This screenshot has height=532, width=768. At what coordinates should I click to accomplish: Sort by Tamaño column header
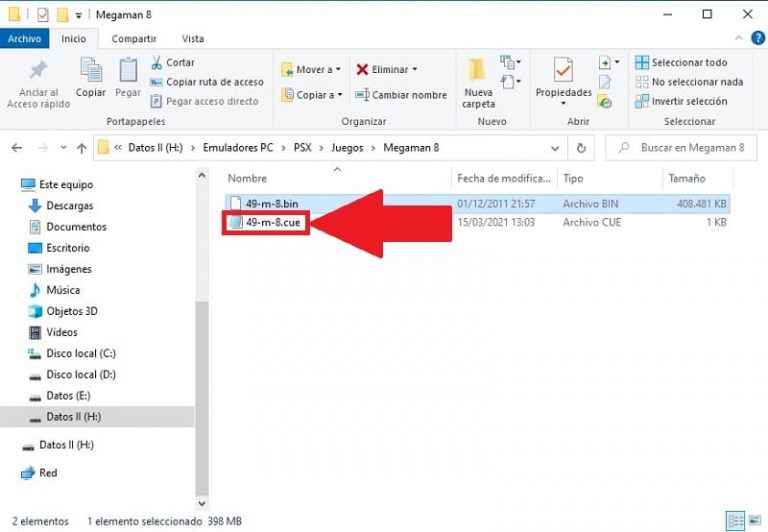click(697, 178)
